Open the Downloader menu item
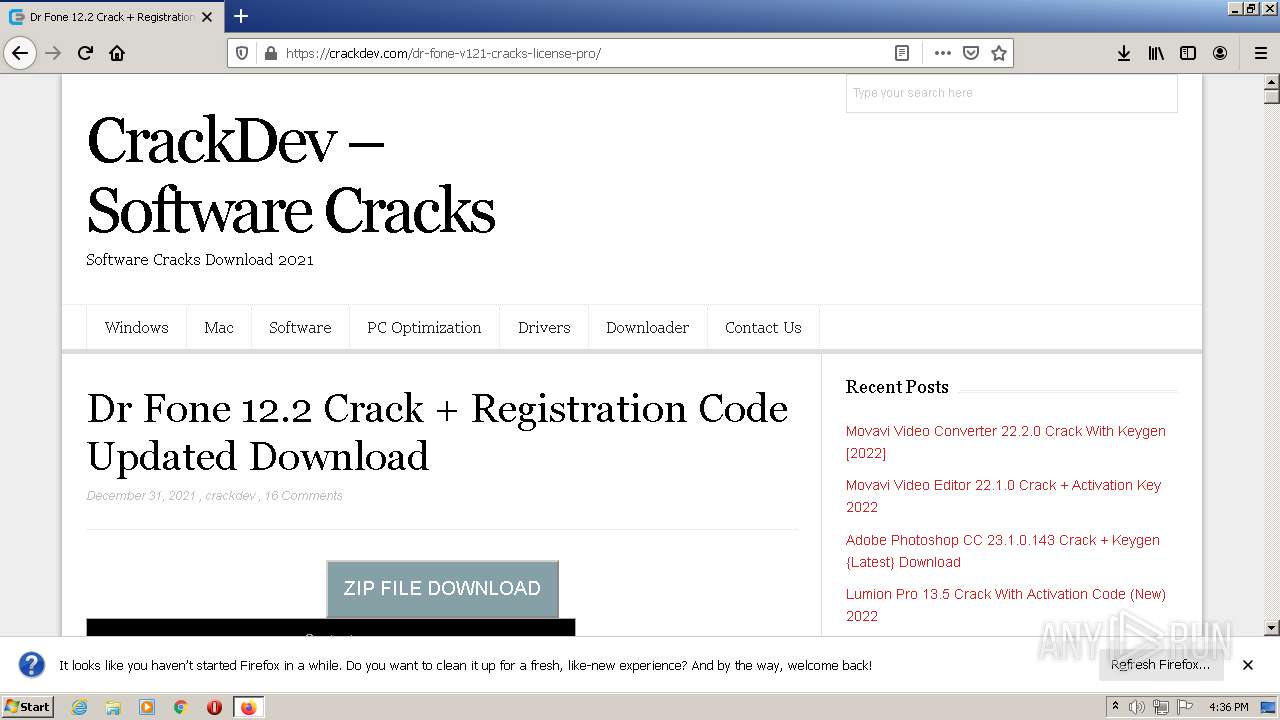 (647, 328)
